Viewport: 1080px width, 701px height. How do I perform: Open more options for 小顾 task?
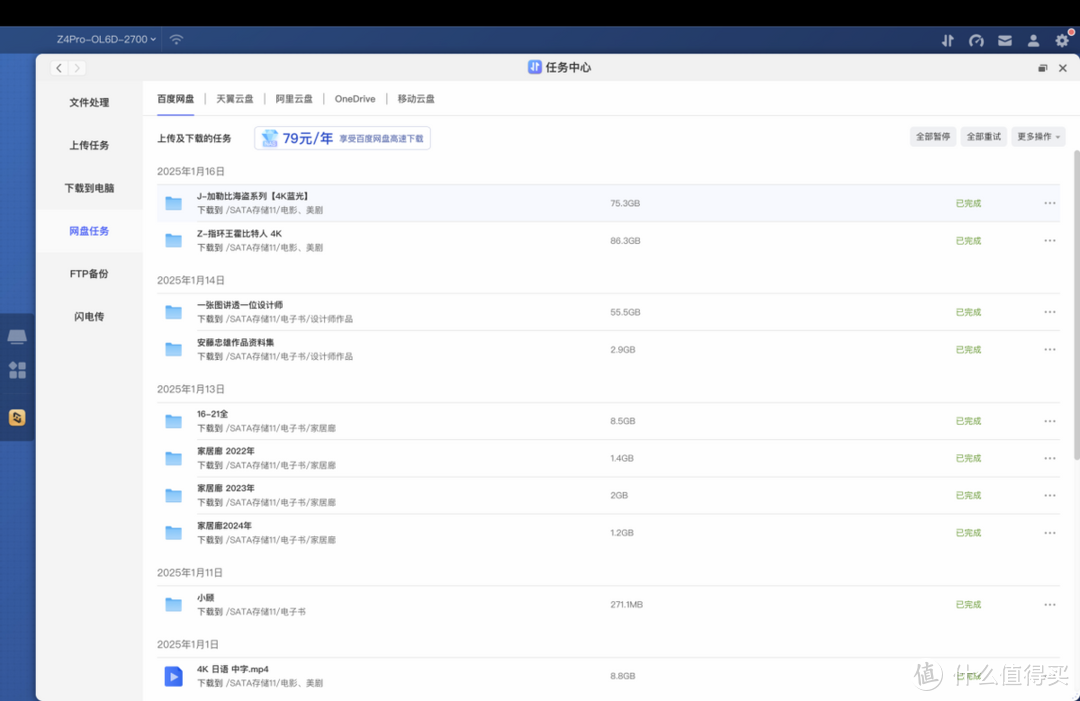[x=1049, y=604]
